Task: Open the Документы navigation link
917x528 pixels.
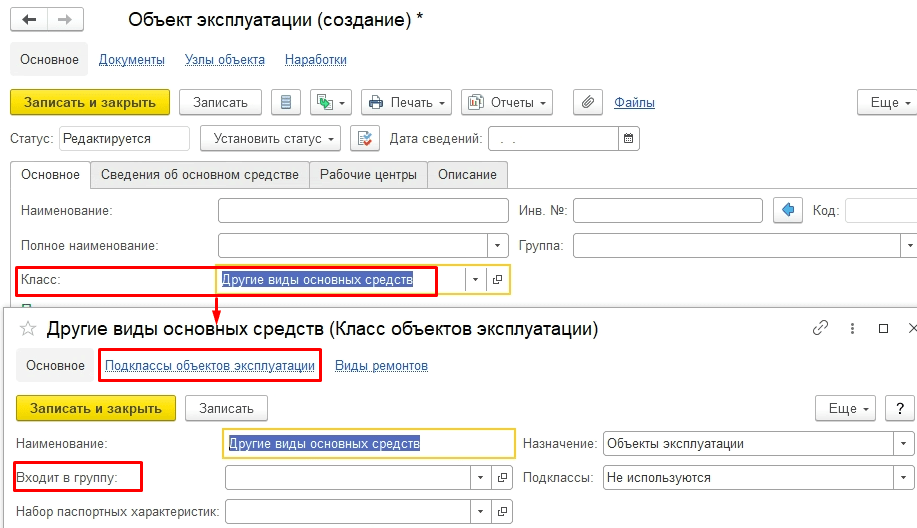Action: [132, 60]
